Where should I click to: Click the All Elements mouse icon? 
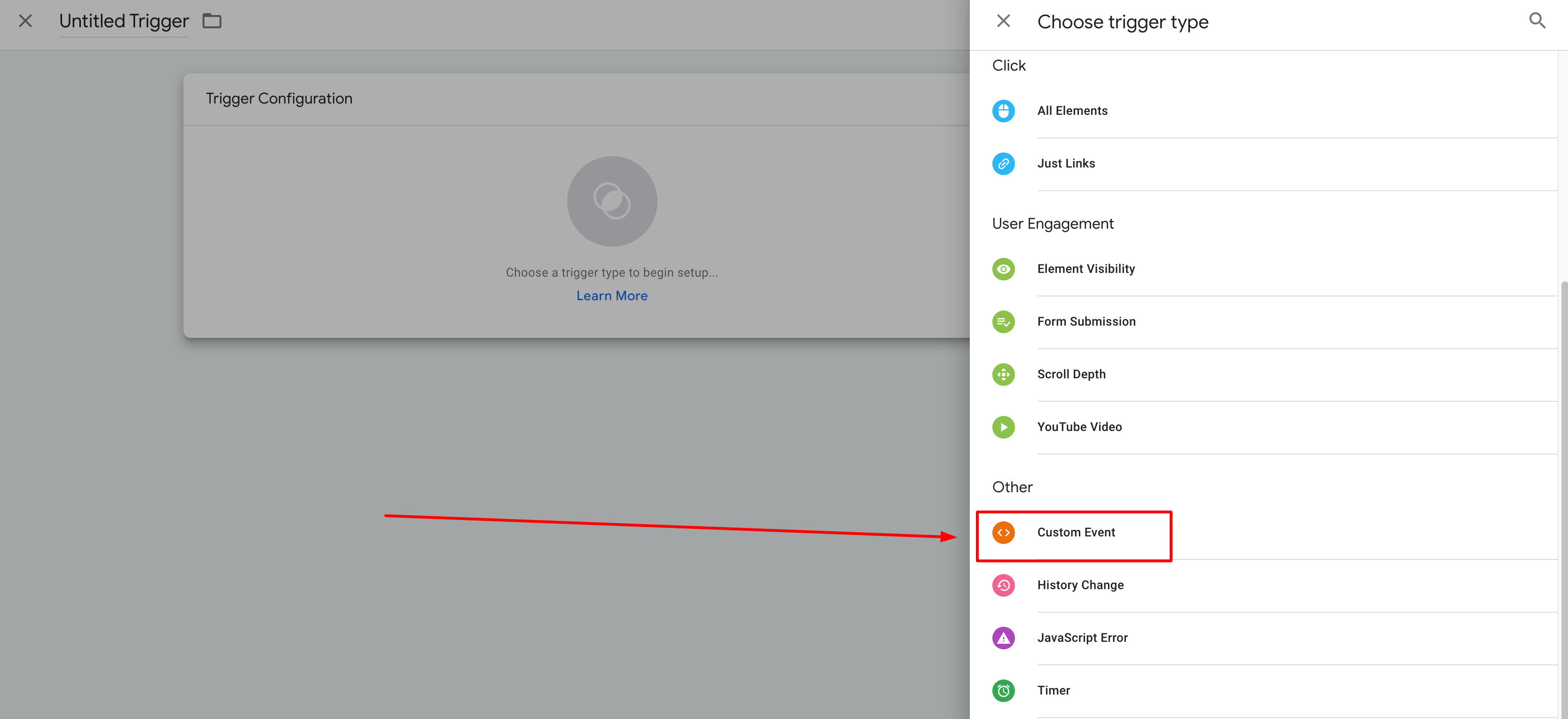[x=1003, y=111]
